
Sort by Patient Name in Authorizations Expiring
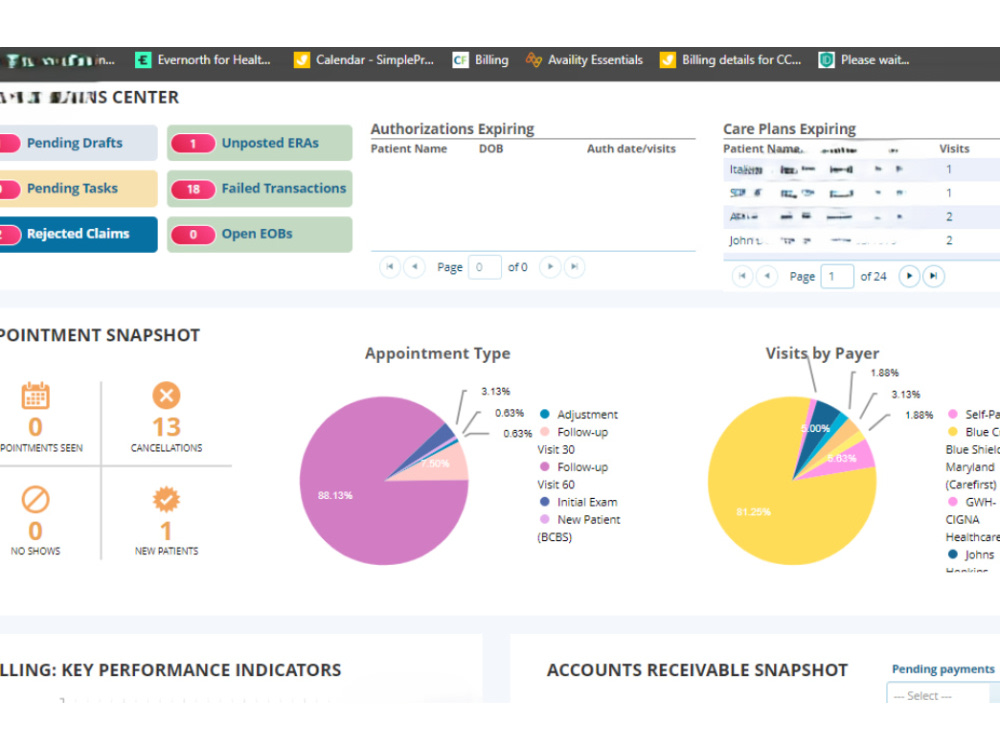[x=409, y=149]
